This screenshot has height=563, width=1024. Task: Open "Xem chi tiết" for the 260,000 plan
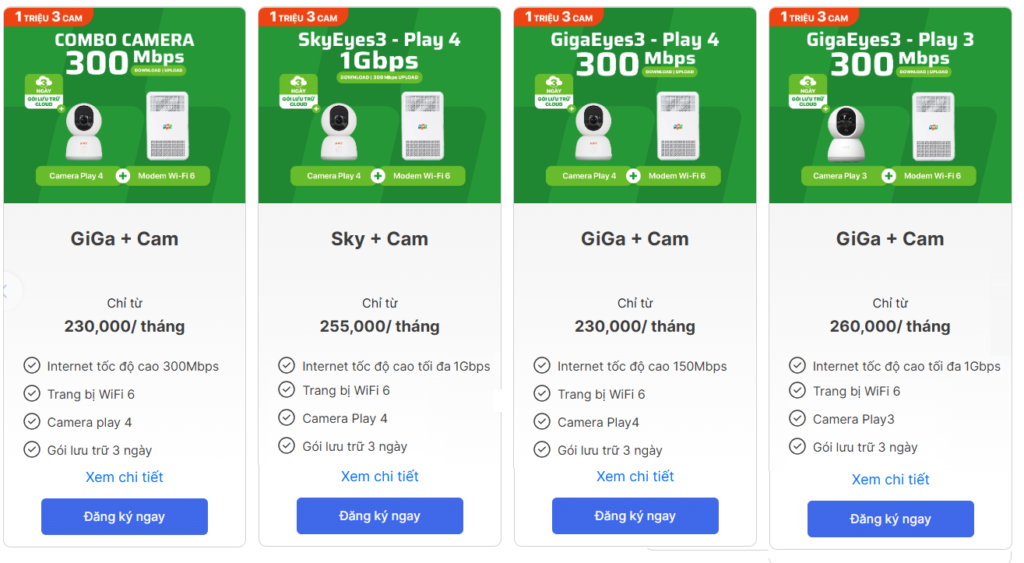[x=890, y=480]
